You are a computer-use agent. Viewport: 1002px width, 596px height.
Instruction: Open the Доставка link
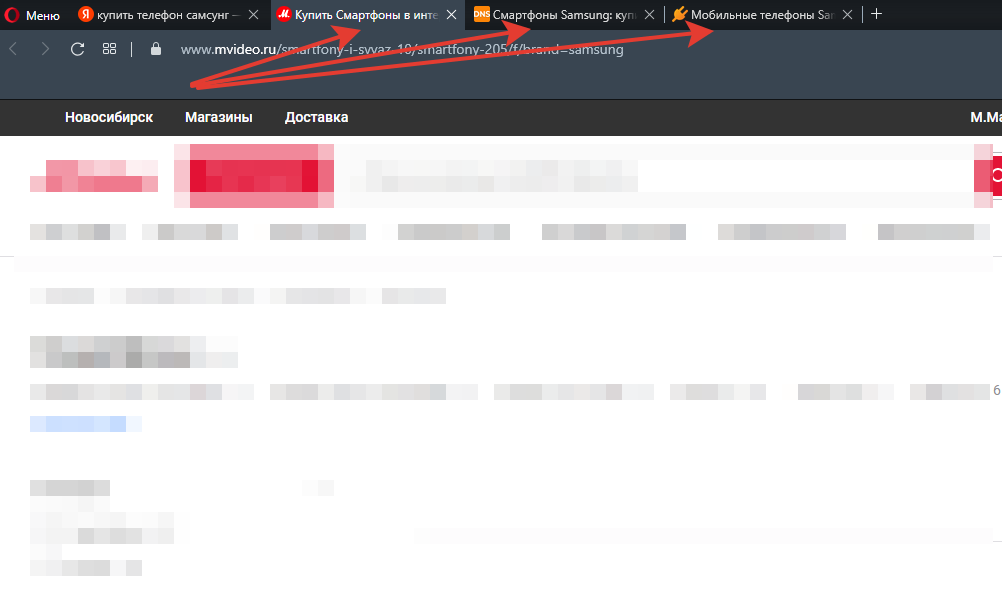click(316, 117)
